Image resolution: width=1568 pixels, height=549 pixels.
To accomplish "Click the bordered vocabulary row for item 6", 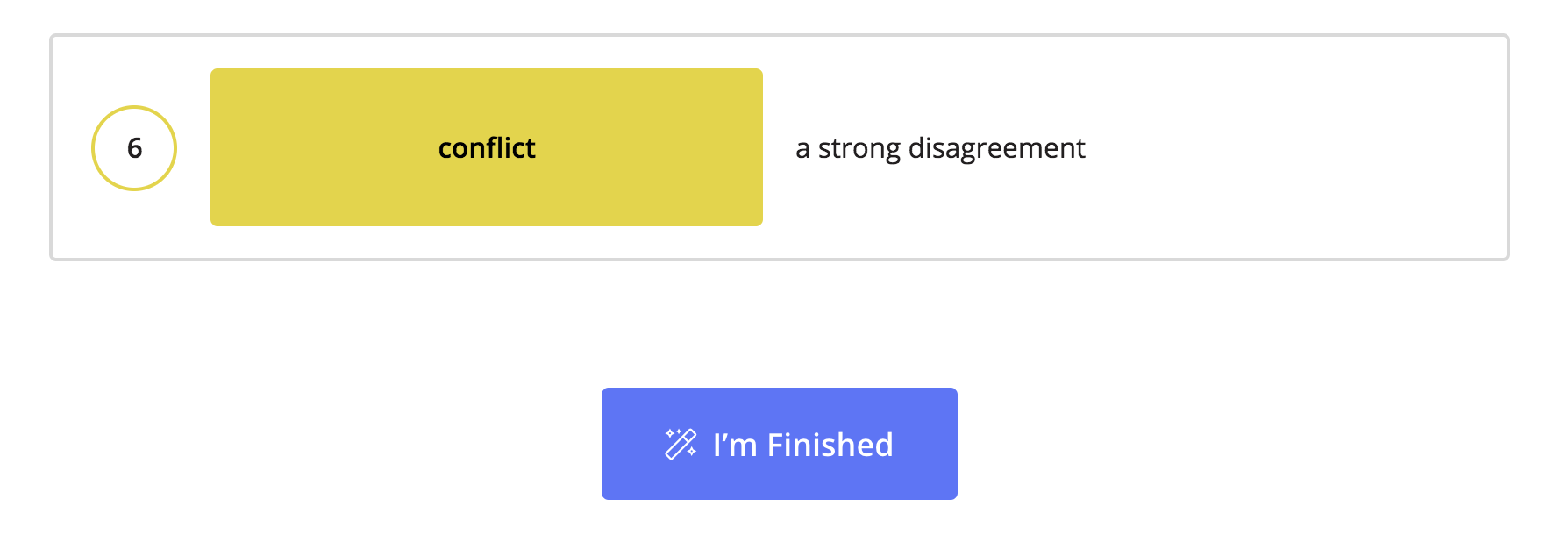I will [779, 147].
